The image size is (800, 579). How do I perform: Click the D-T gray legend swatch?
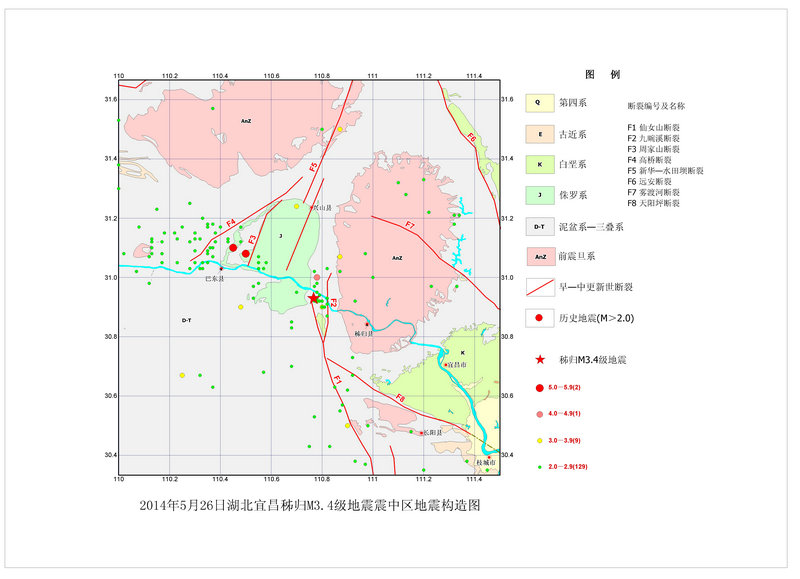click(x=540, y=227)
